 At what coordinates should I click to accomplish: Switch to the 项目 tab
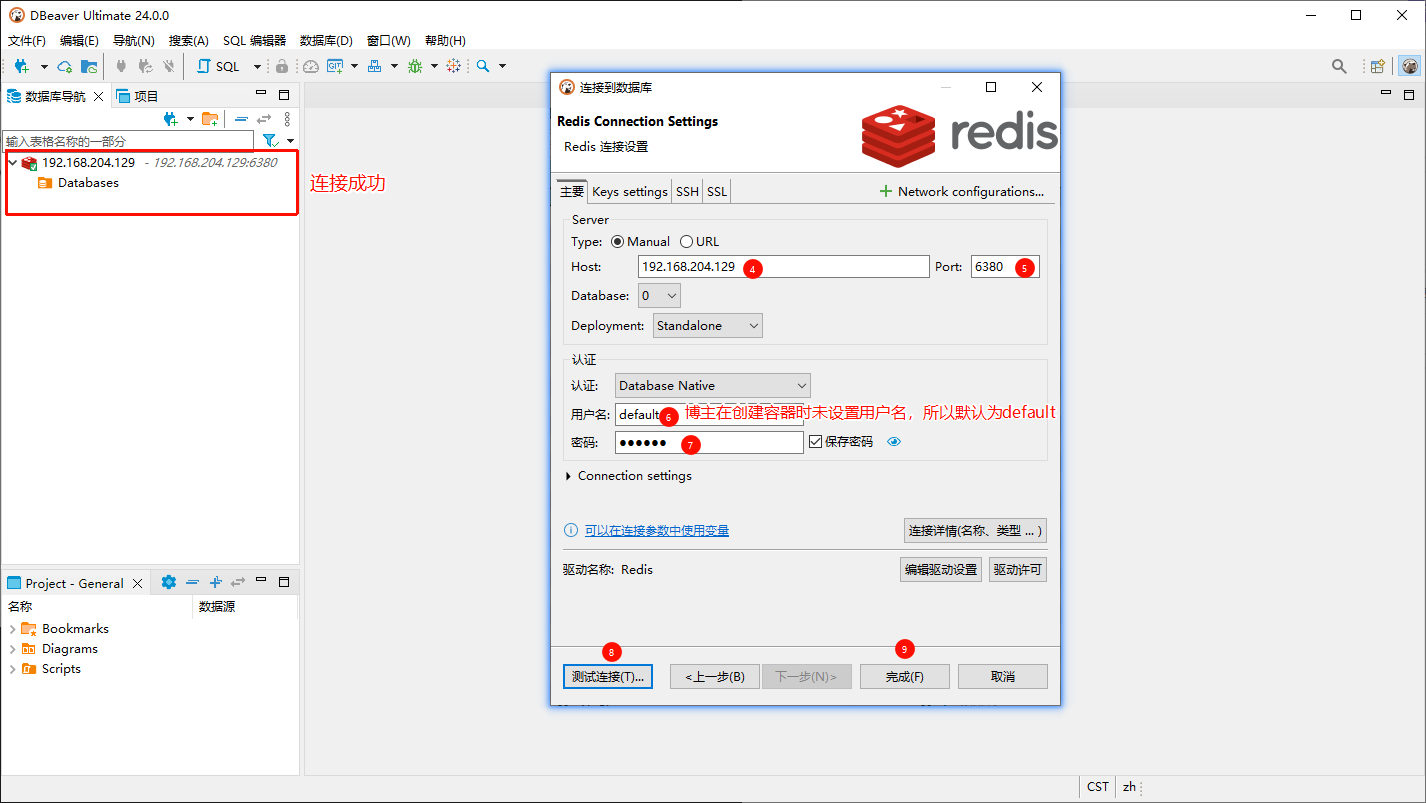(x=138, y=96)
